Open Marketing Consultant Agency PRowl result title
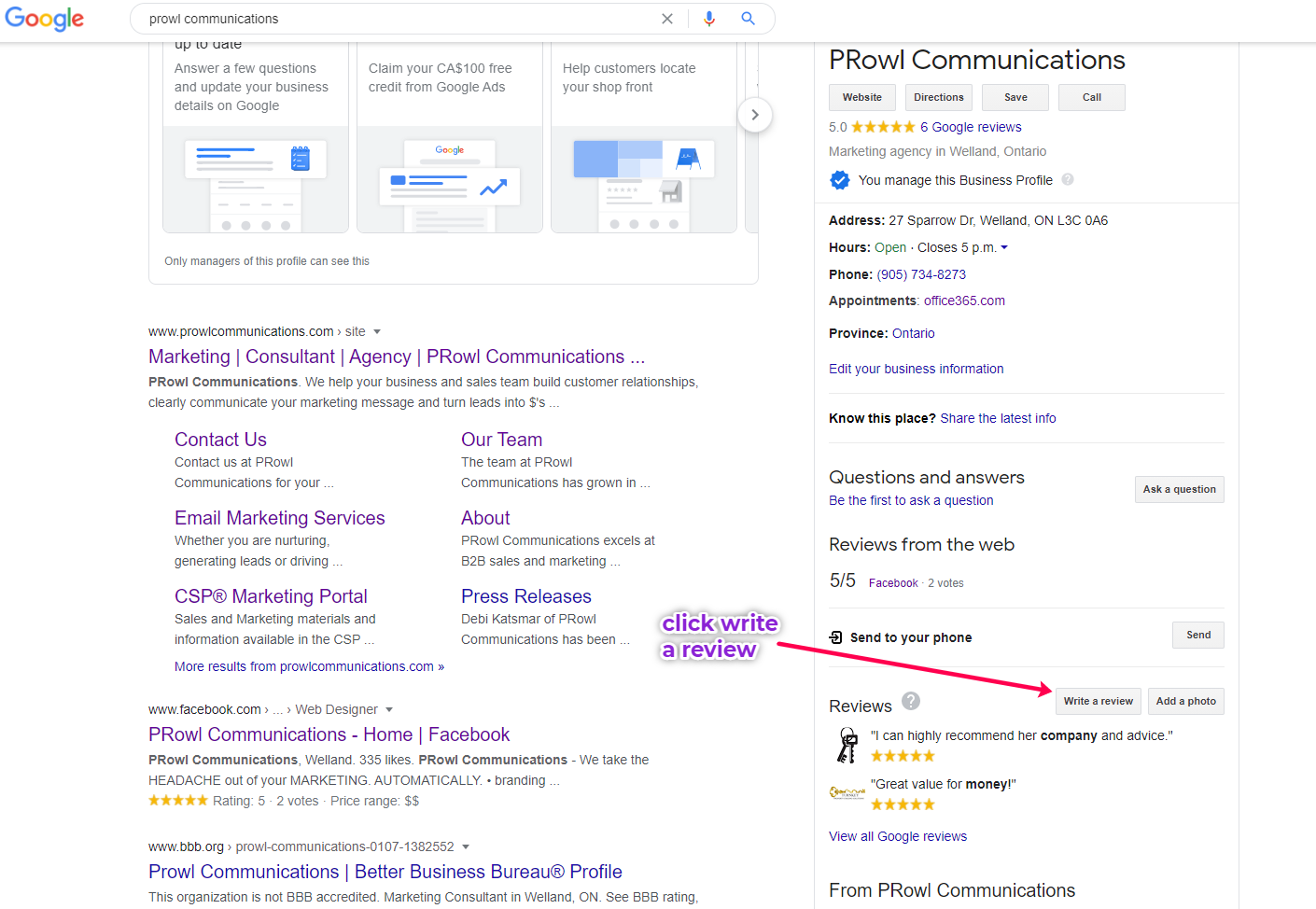The width and height of the screenshot is (1316, 909). click(397, 357)
